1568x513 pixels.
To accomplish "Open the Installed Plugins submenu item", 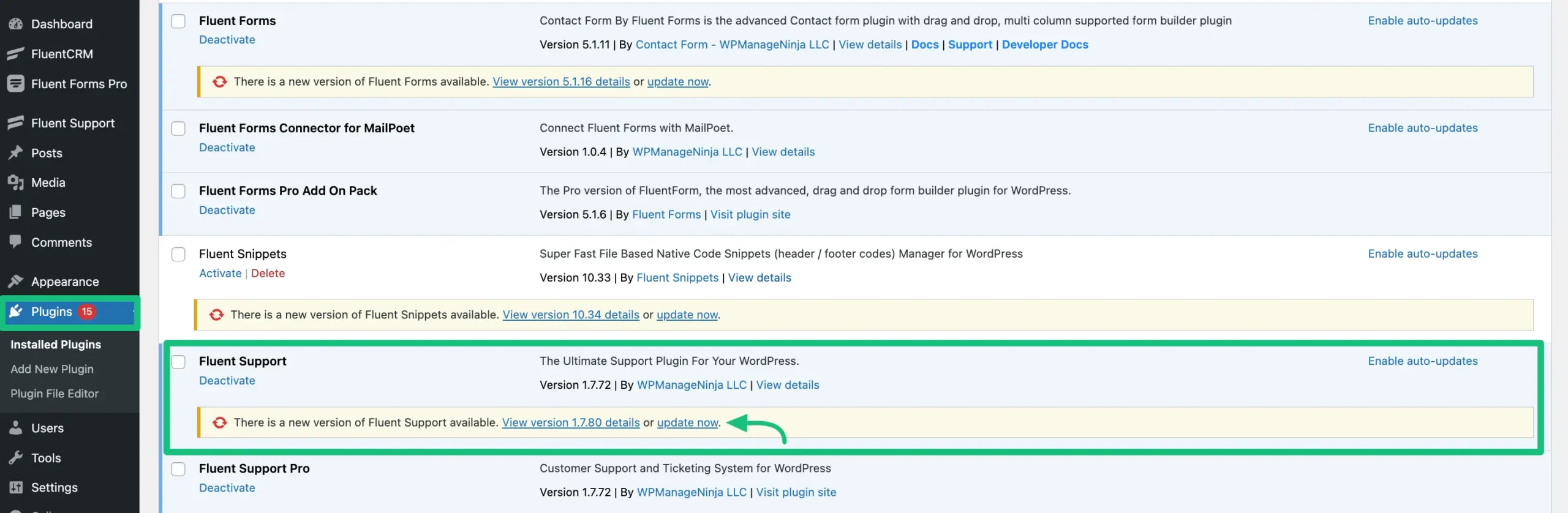I will coord(55,344).
